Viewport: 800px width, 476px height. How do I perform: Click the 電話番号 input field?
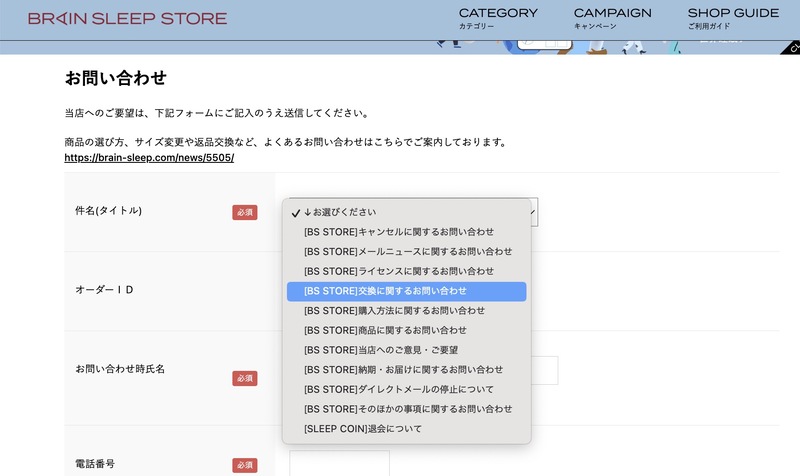[339, 463]
